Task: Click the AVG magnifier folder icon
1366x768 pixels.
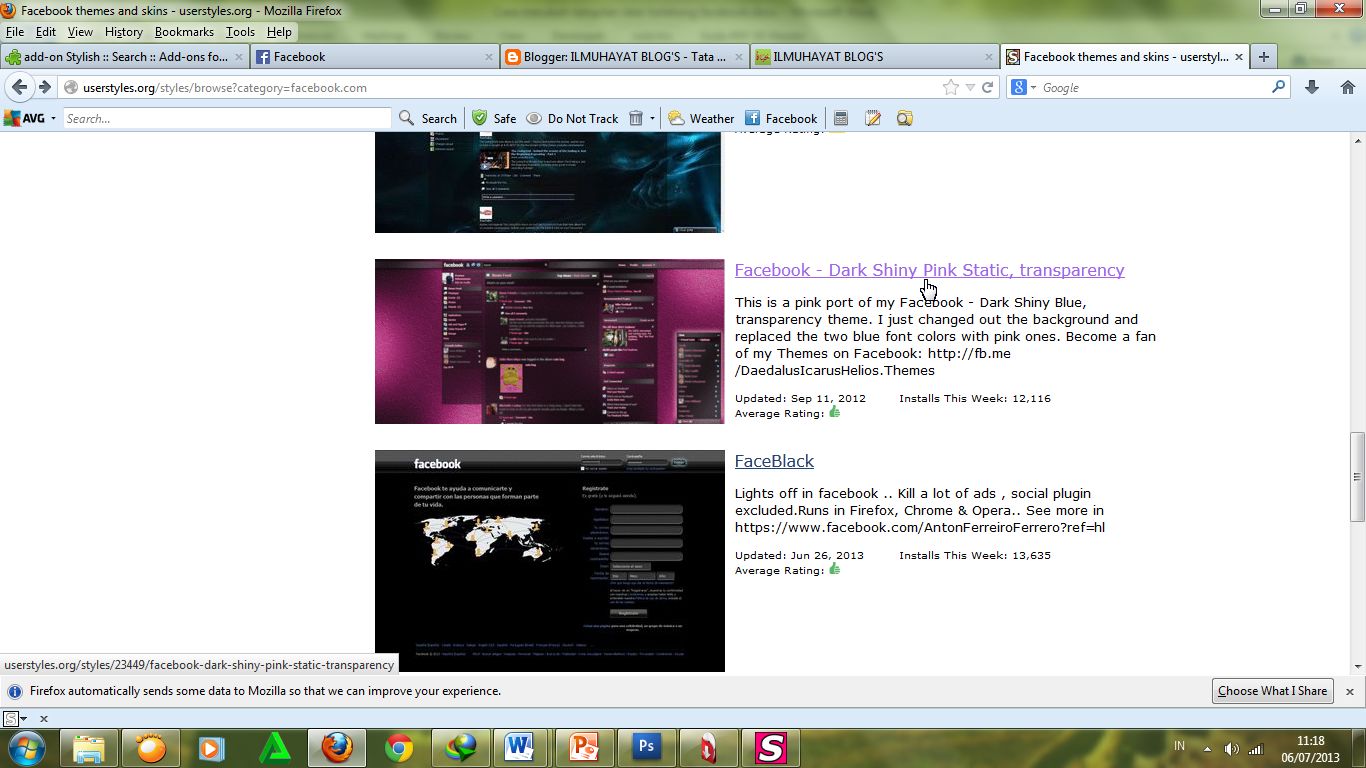Action: point(905,118)
